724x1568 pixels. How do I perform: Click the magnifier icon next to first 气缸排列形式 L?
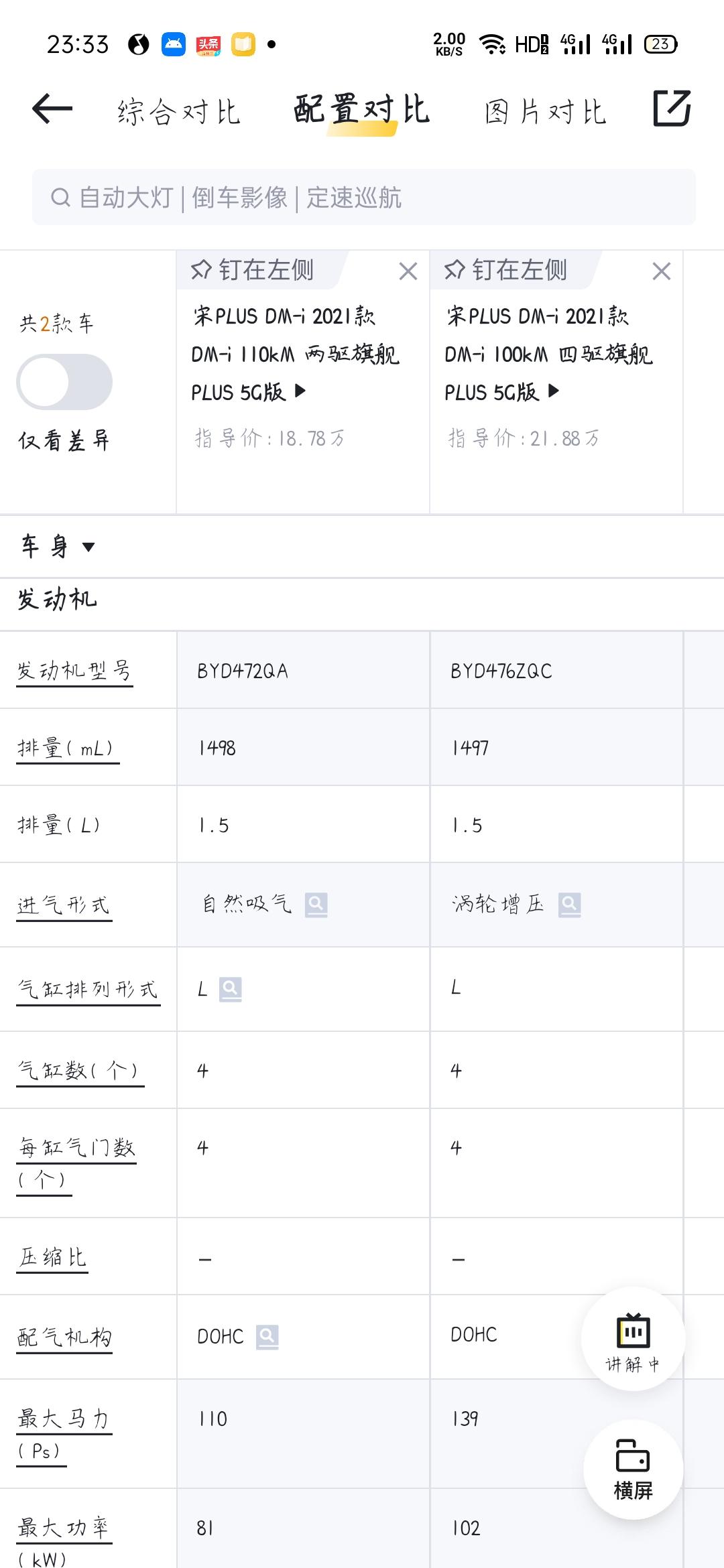click(x=231, y=989)
